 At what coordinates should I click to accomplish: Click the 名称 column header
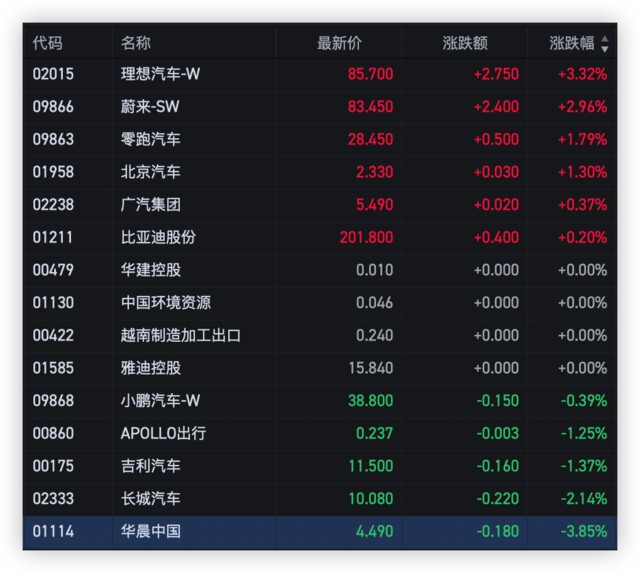136,43
